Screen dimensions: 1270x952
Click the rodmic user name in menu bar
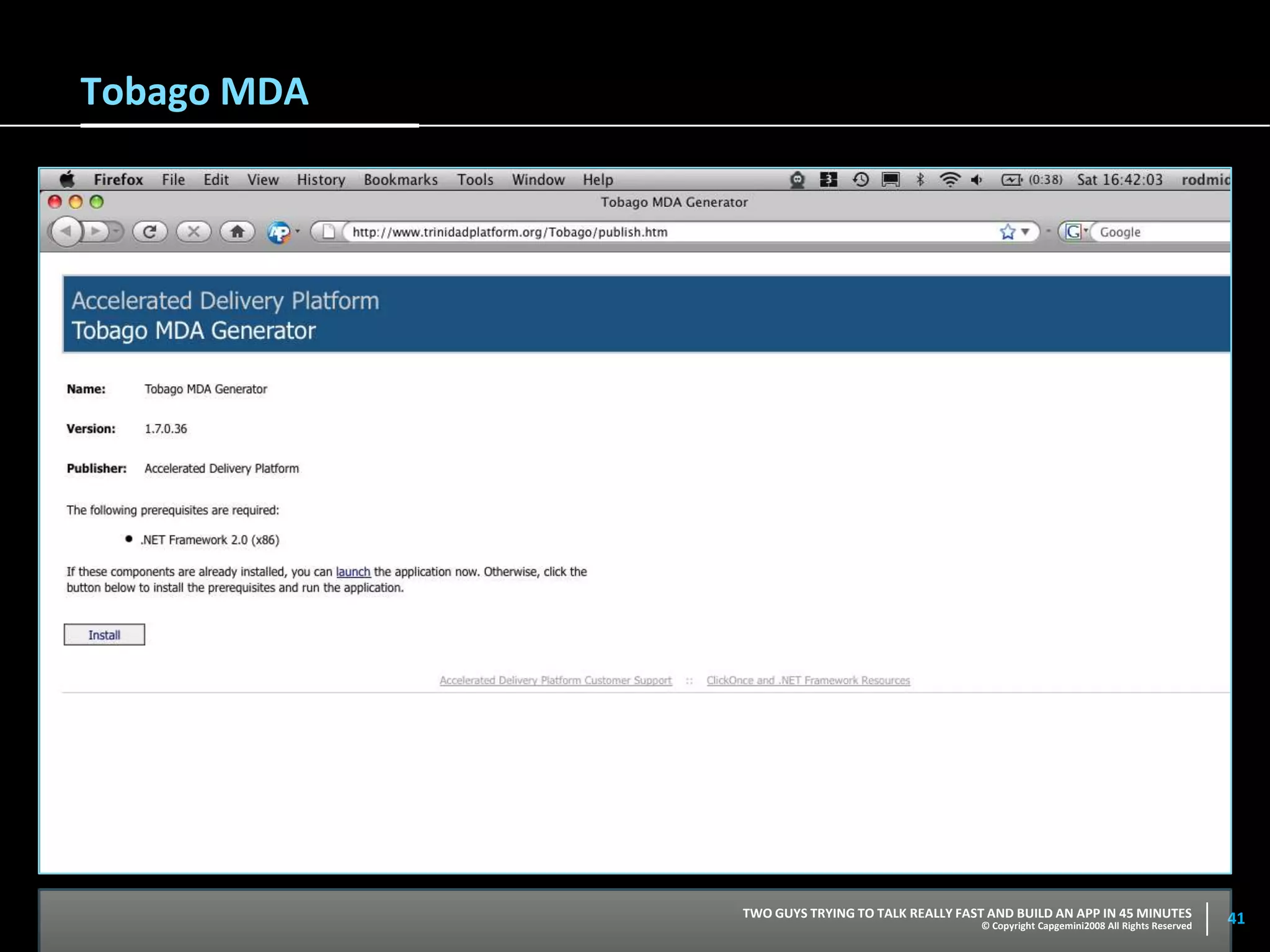1206,180
